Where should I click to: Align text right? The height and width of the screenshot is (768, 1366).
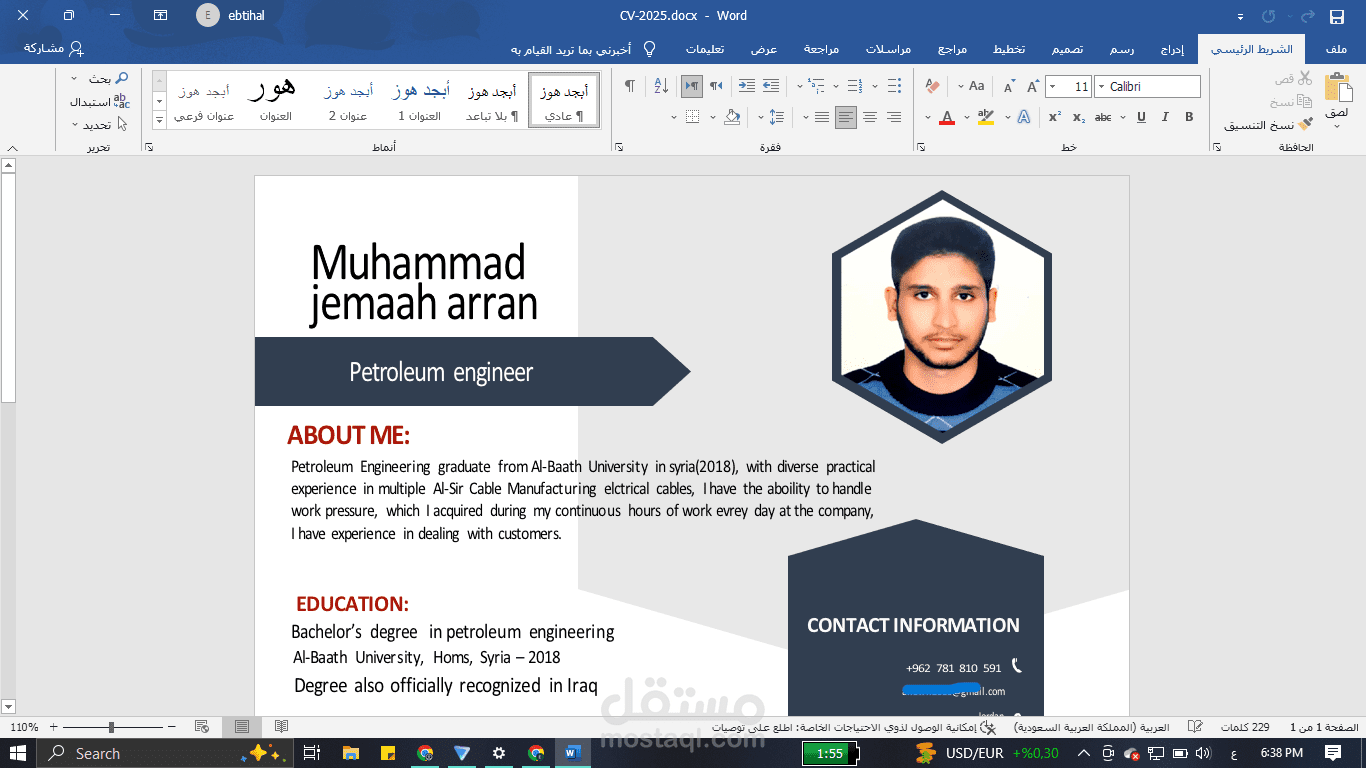pos(894,117)
